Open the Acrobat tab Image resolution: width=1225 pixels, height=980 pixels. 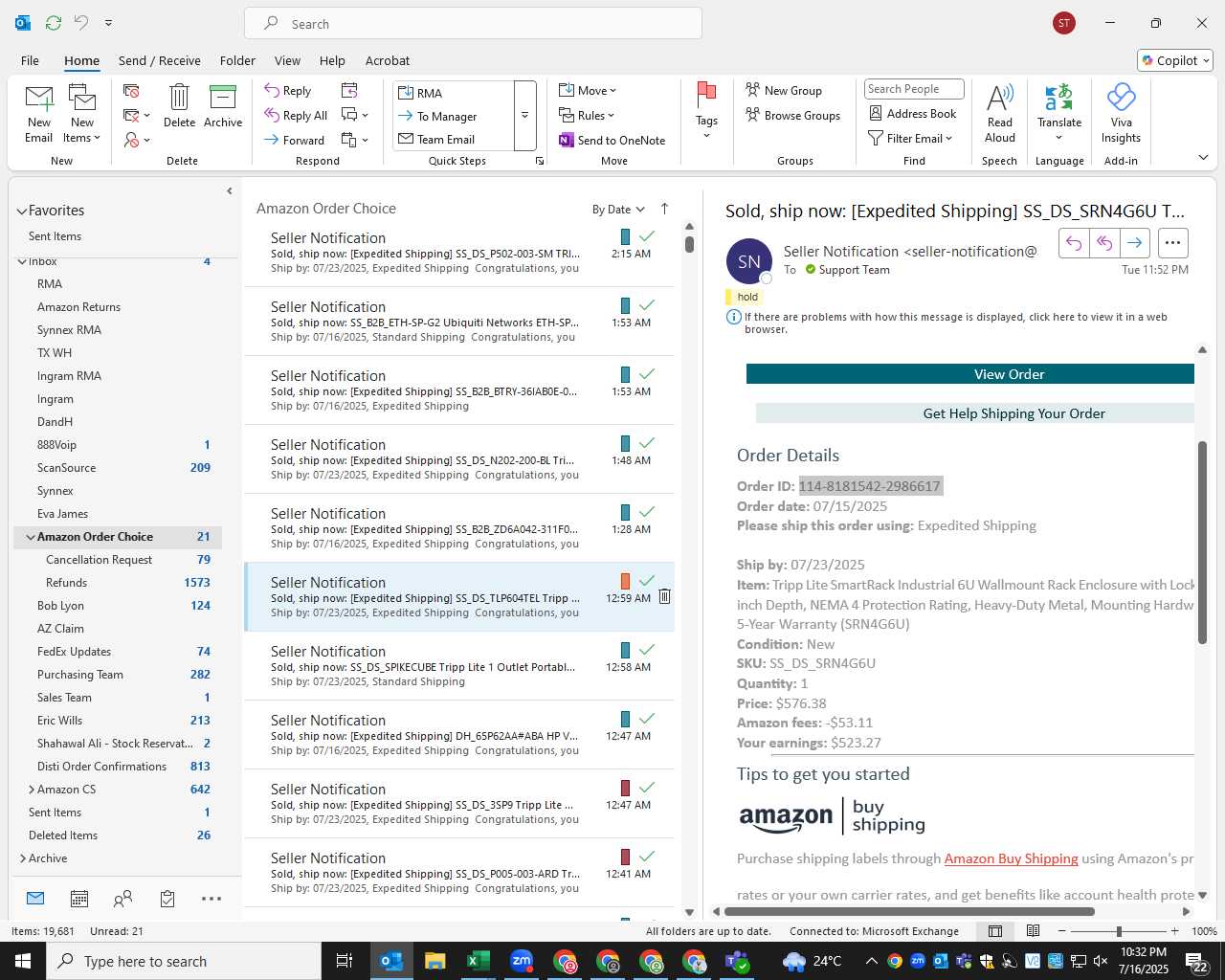pyautogui.click(x=388, y=60)
